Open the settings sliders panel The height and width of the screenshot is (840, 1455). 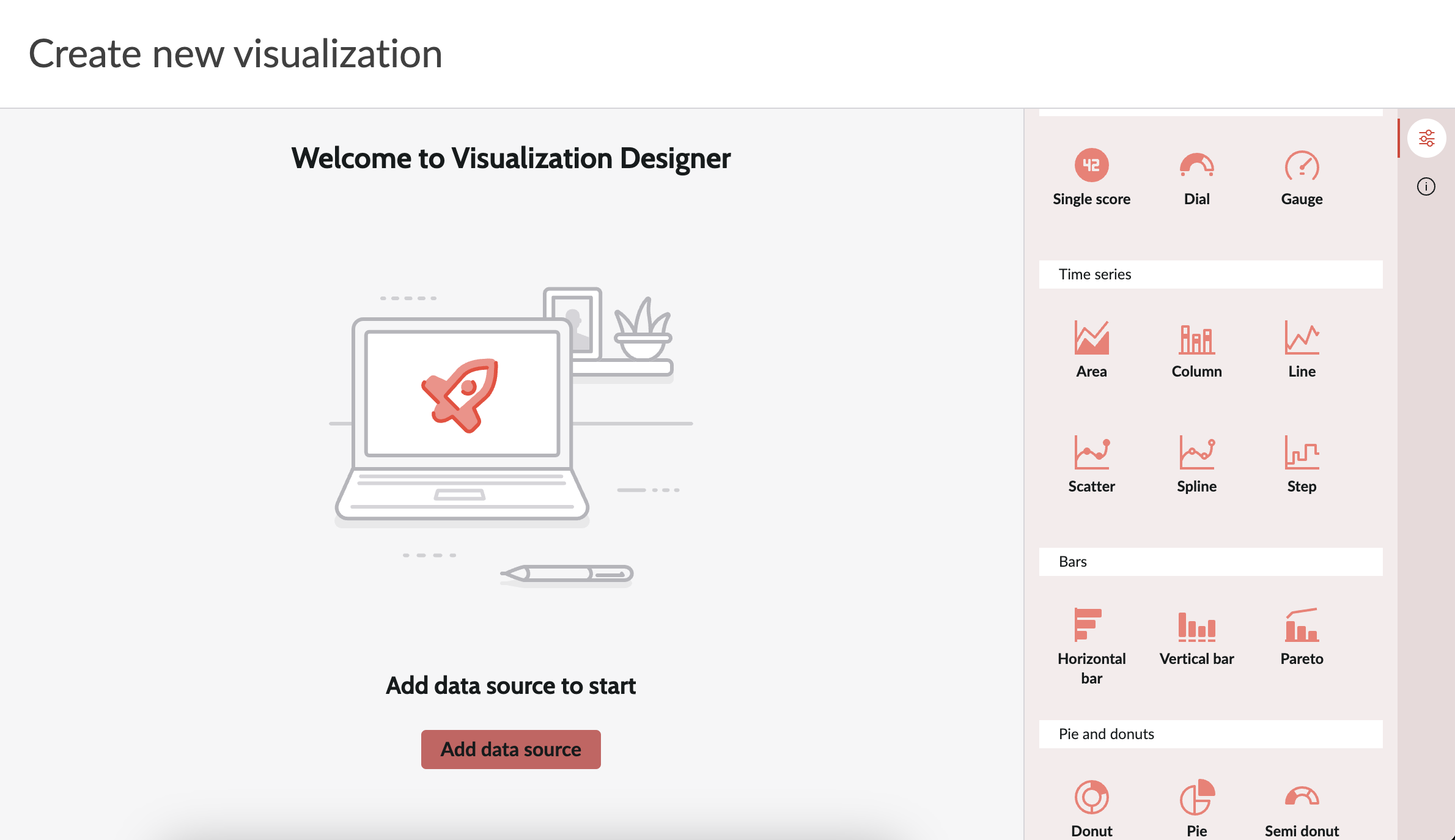click(x=1427, y=138)
